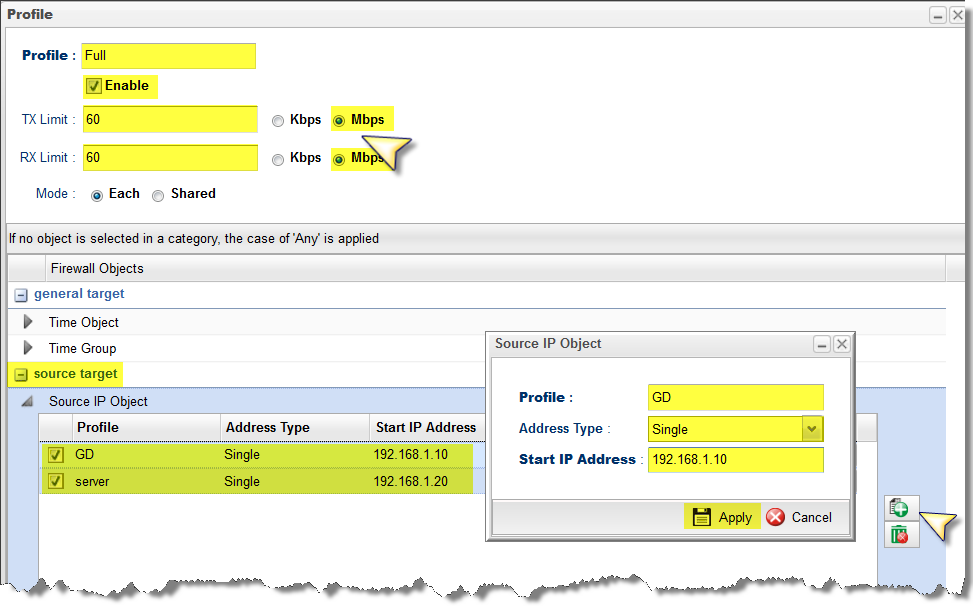Screen dimensions: 973x606
Task: Collapse the general target section
Action: point(21,295)
